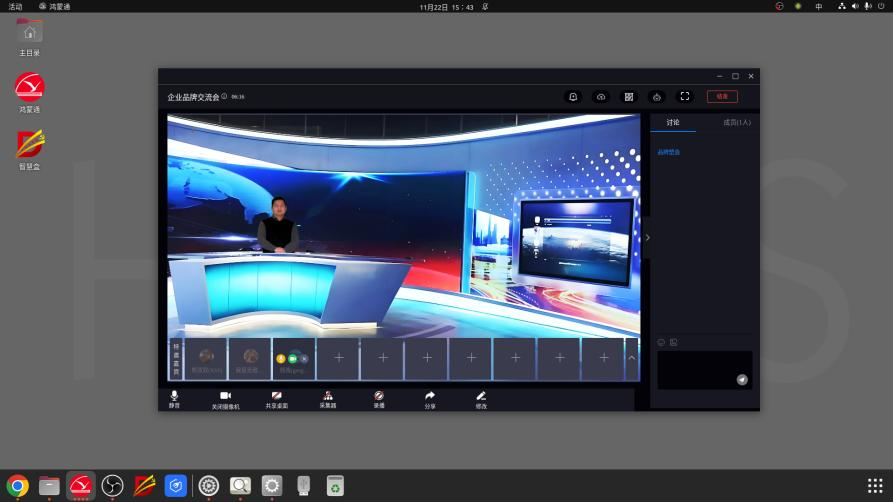This screenshot has width=893, height=502.
Task: Remove guest with gray X icon on tile
Action: 304,358
